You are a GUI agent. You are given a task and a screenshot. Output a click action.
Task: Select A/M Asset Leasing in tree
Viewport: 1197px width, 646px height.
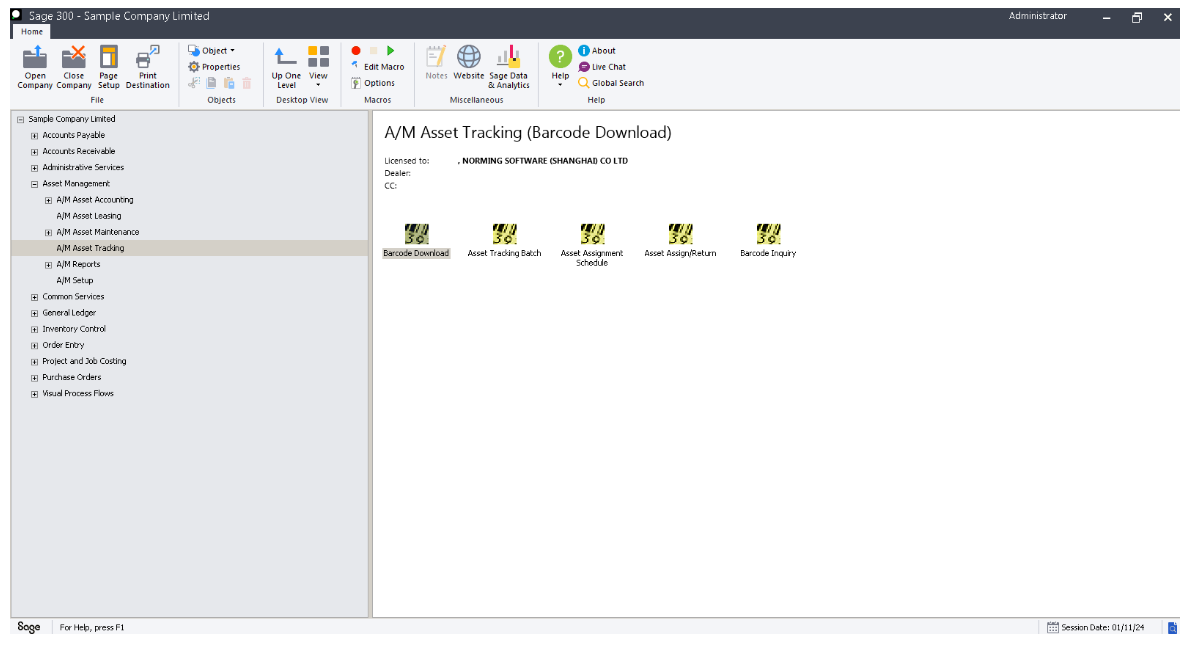[x=89, y=216]
